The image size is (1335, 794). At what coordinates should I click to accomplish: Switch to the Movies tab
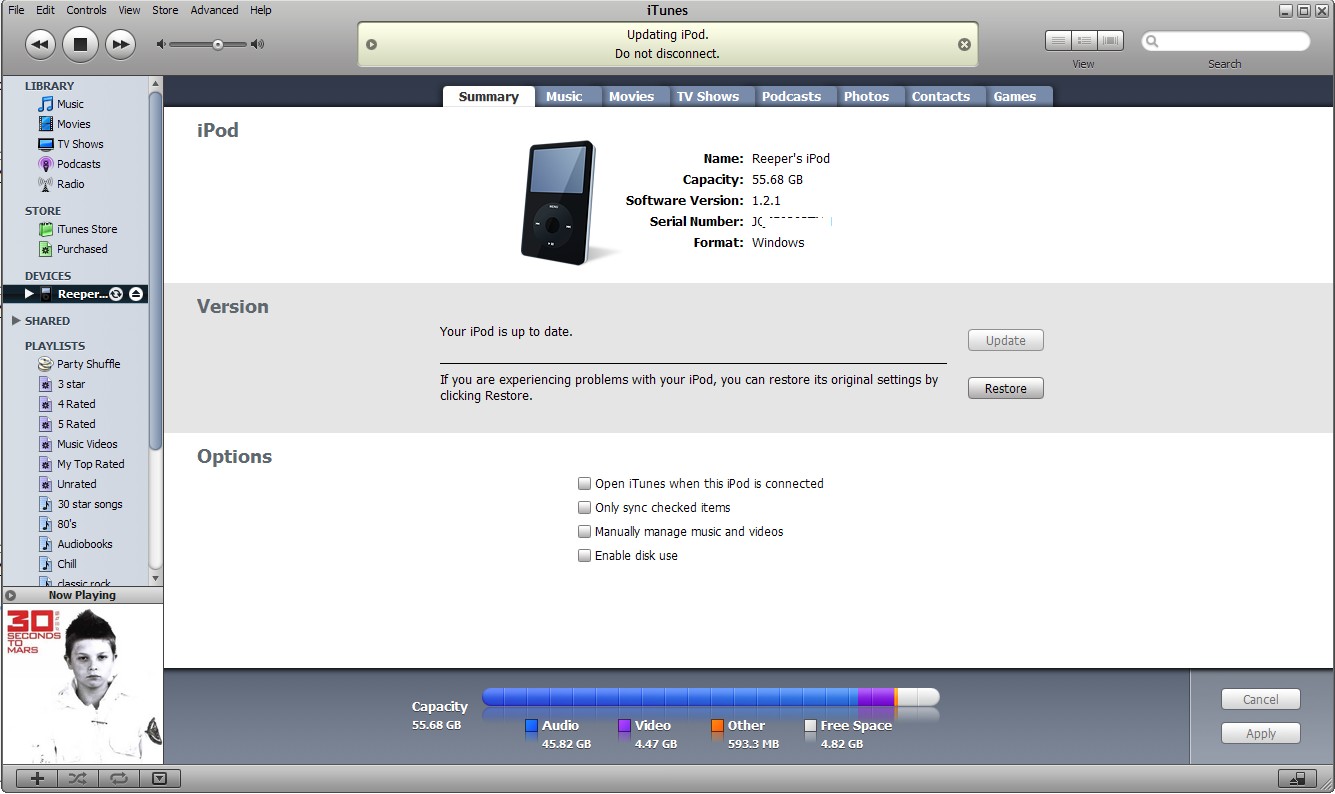pos(631,96)
